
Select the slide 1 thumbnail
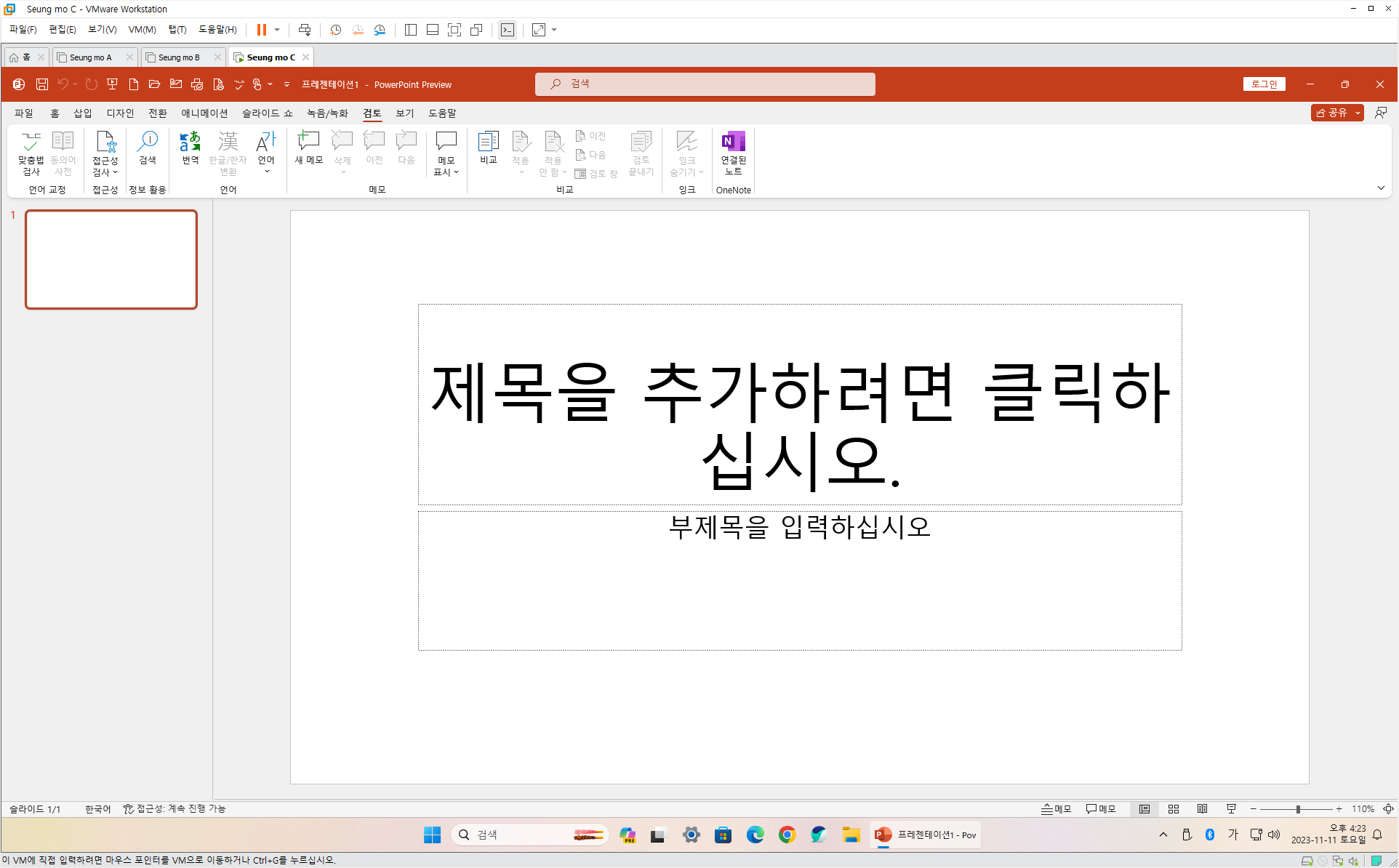tap(111, 260)
